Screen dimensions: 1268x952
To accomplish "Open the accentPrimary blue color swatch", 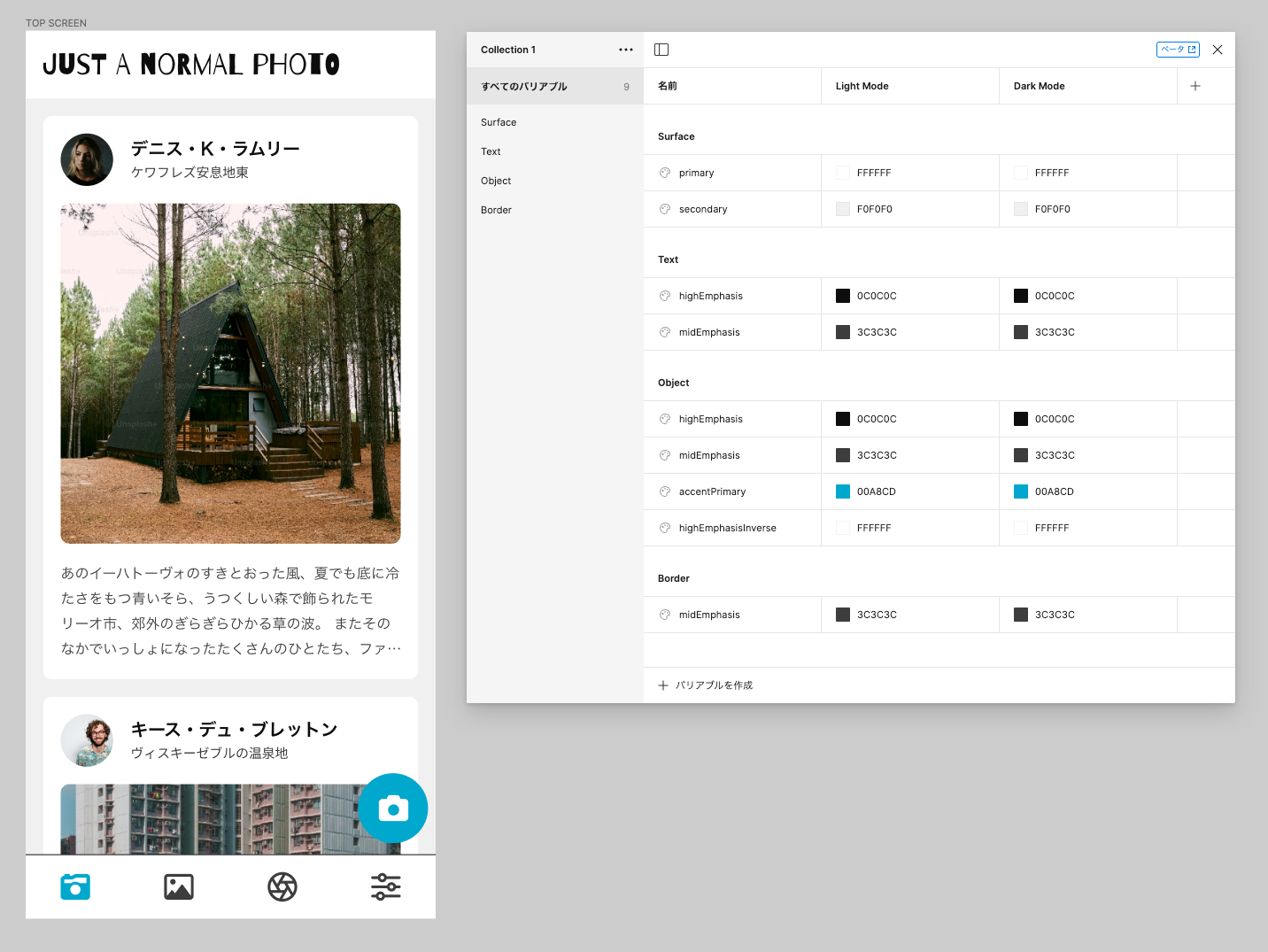I will pos(842,491).
